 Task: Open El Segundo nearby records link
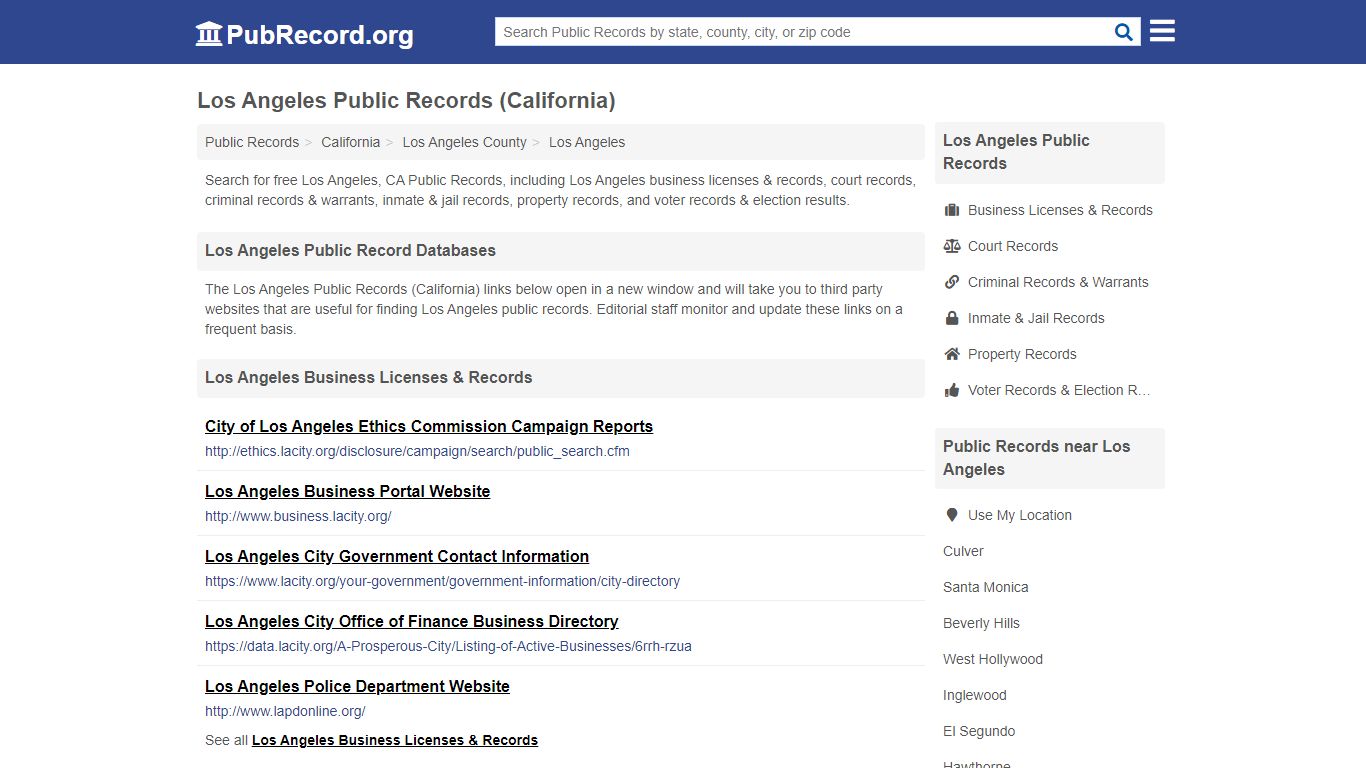[979, 731]
